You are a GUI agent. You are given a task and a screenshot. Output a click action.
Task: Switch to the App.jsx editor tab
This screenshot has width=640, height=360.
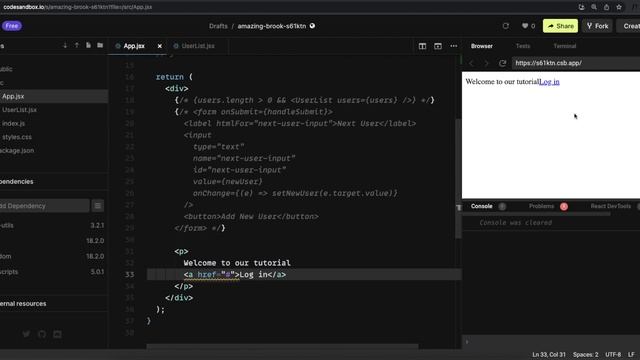(134, 46)
